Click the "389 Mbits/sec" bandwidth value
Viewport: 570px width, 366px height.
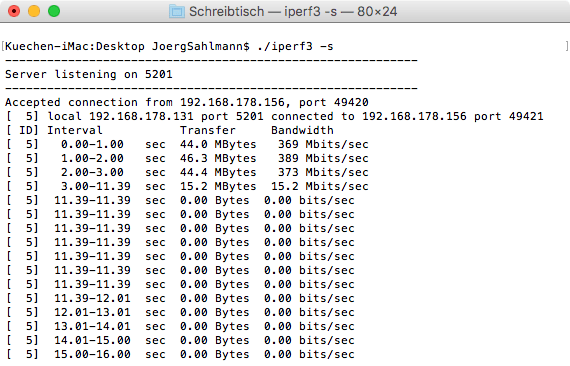[323, 158]
